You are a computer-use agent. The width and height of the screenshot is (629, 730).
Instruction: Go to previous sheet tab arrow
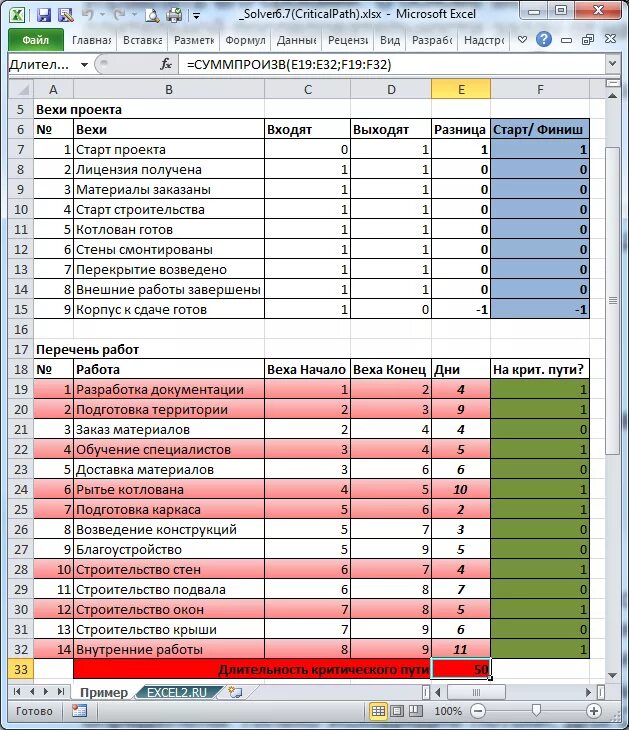32,692
